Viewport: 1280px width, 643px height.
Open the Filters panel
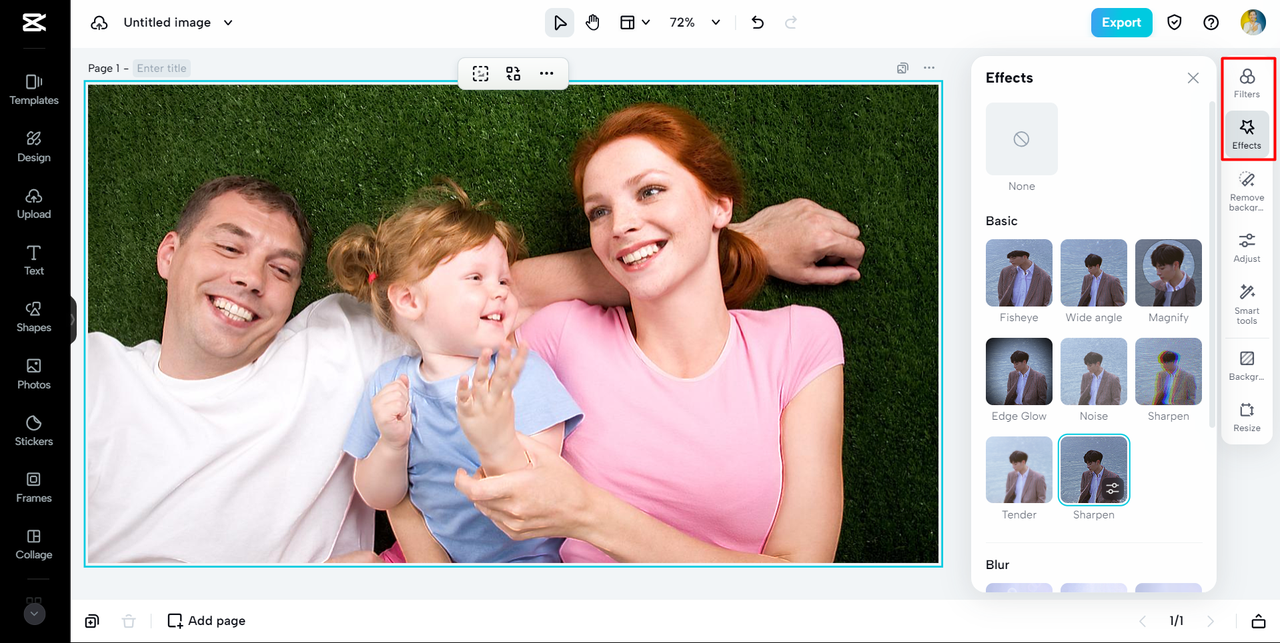[x=1247, y=82]
